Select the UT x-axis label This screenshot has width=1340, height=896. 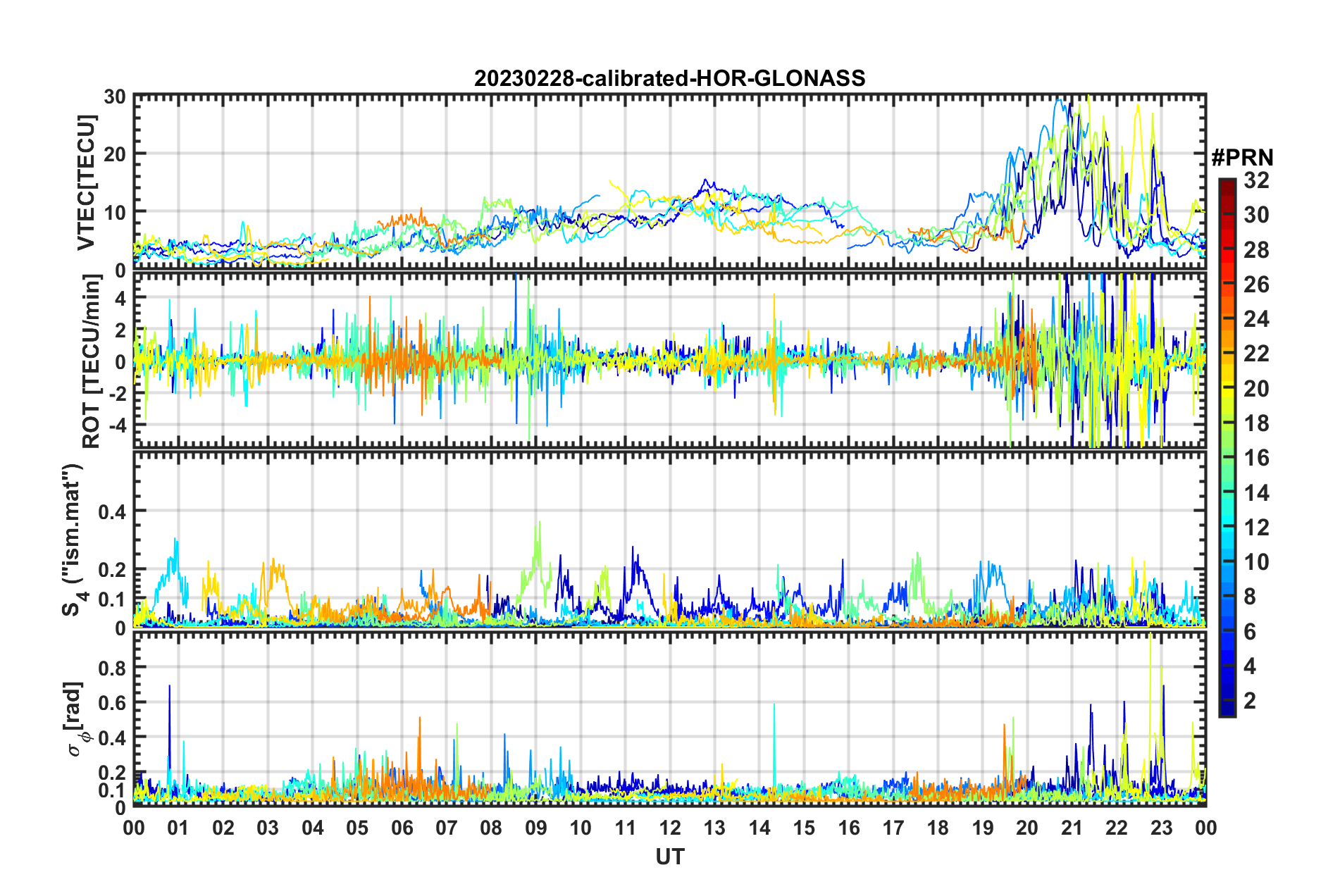(x=670, y=857)
